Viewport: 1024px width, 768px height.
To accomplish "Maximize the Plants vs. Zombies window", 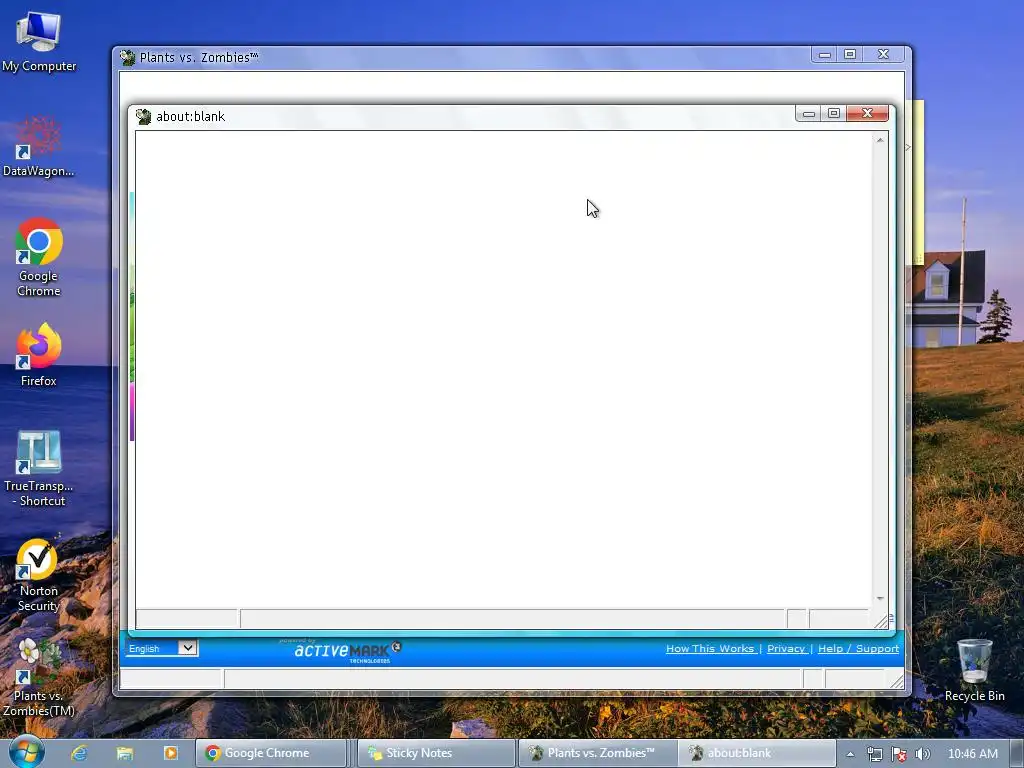I will 850,54.
